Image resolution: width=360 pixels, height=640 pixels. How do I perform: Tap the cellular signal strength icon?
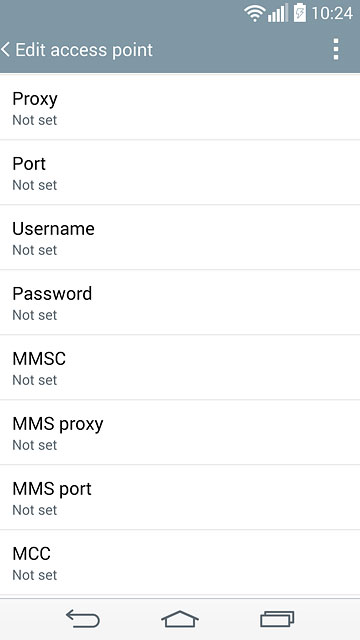[278, 13]
